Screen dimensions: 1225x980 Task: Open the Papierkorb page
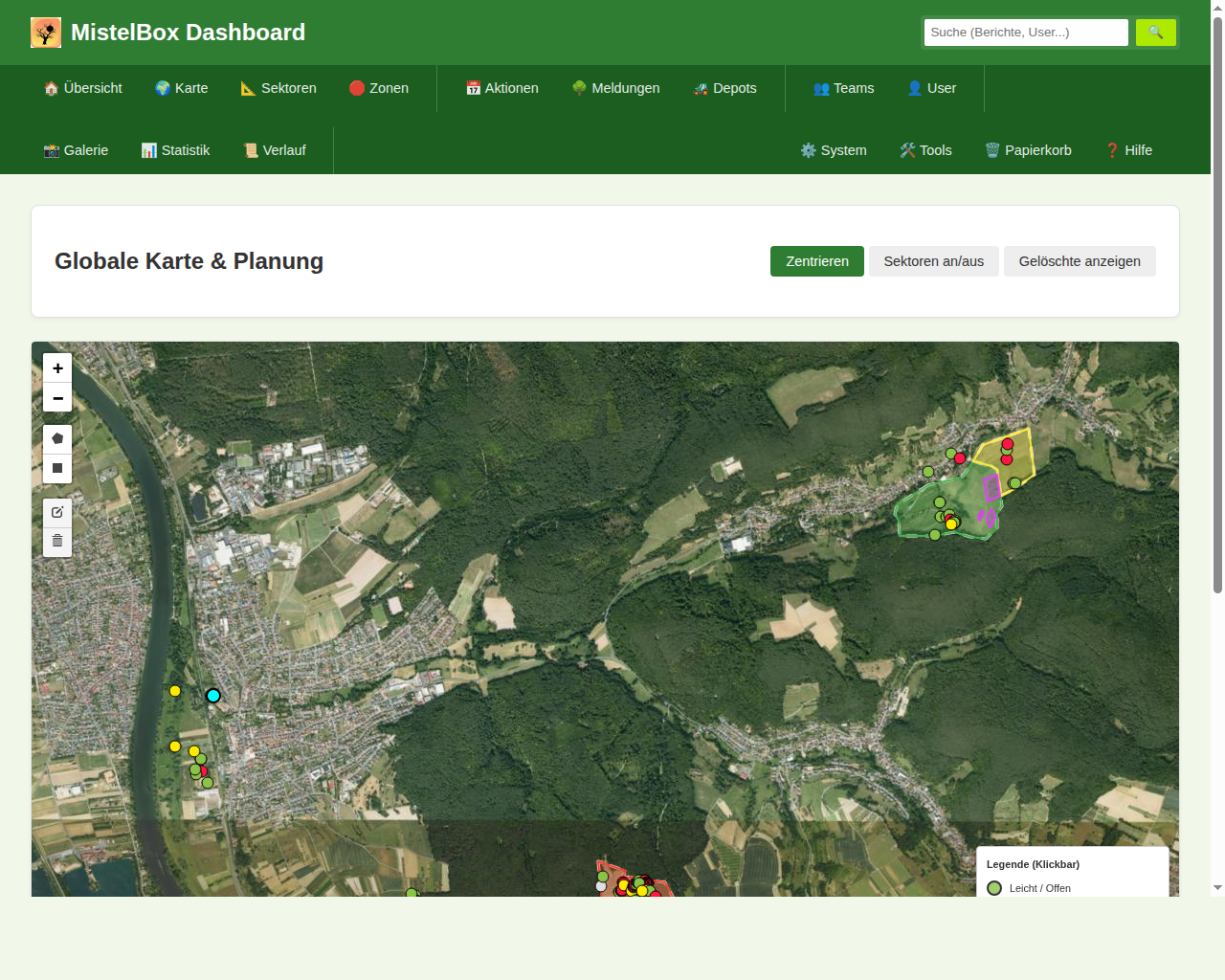coord(1028,150)
